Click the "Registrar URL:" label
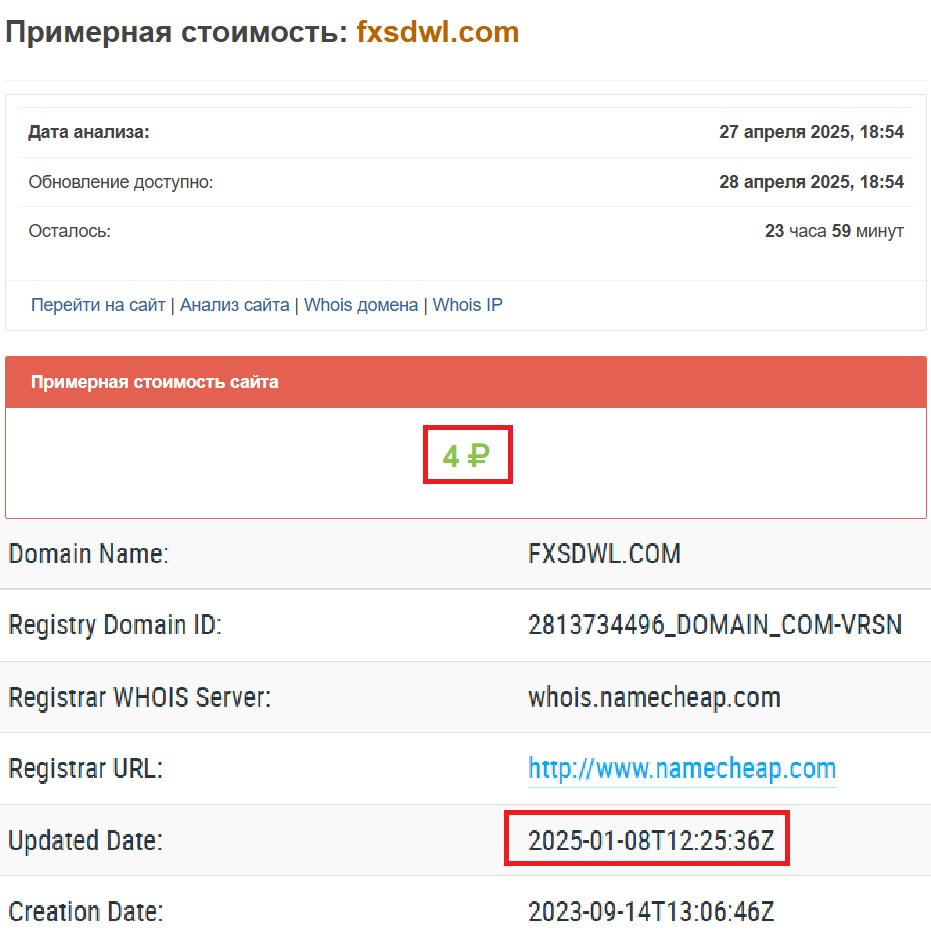The height and width of the screenshot is (946, 931). click(x=85, y=769)
